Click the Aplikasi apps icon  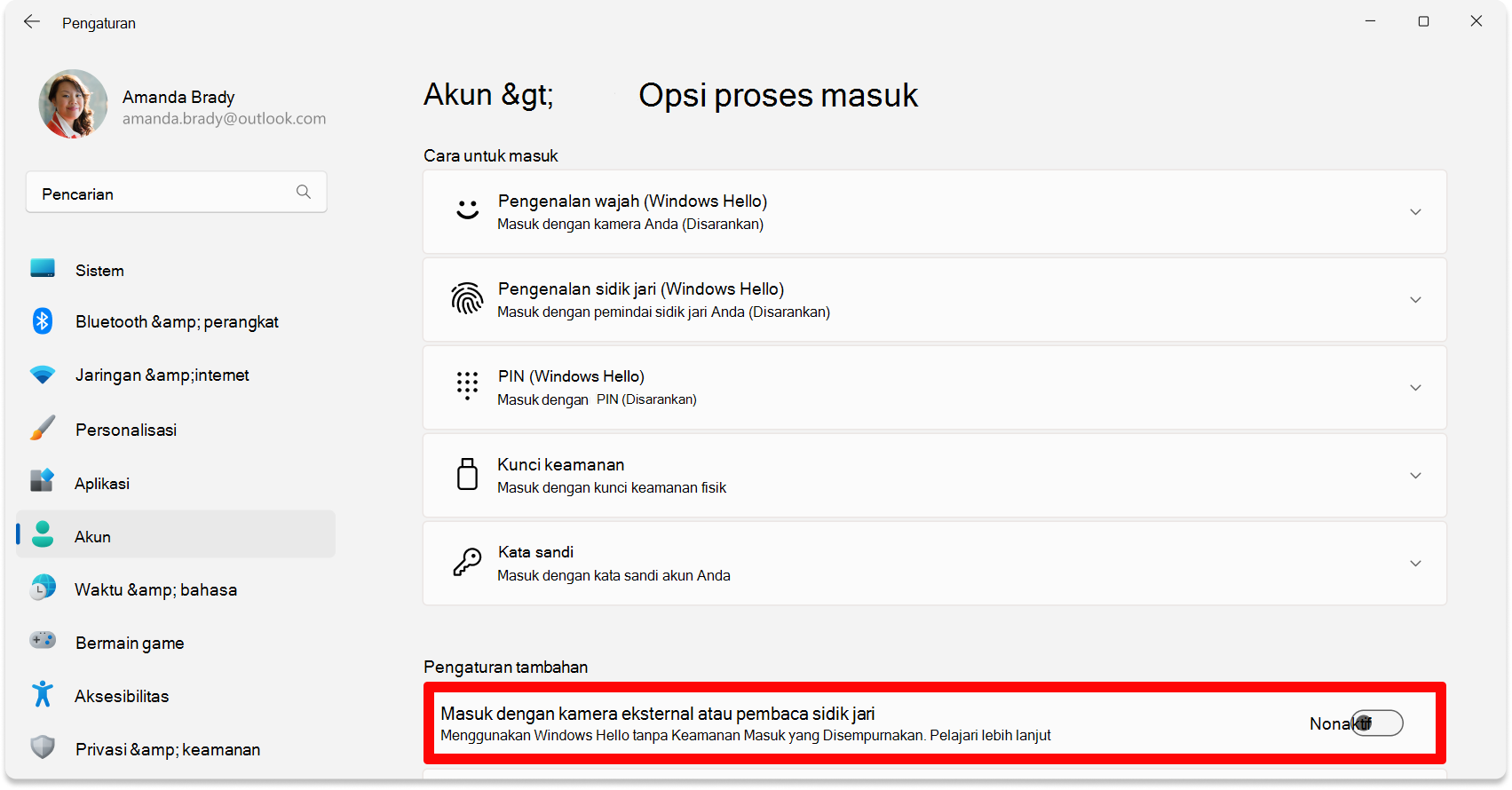(43, 481)
